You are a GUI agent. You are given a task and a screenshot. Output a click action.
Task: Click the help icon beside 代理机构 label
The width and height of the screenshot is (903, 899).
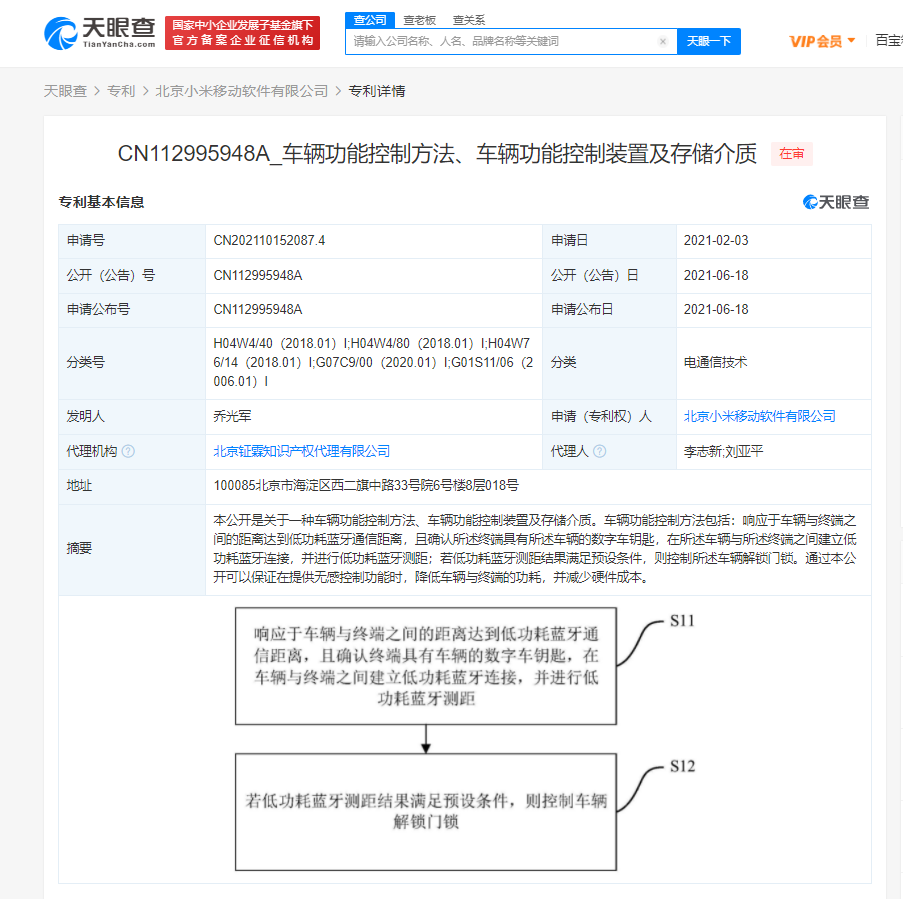(x=129, y=451)
